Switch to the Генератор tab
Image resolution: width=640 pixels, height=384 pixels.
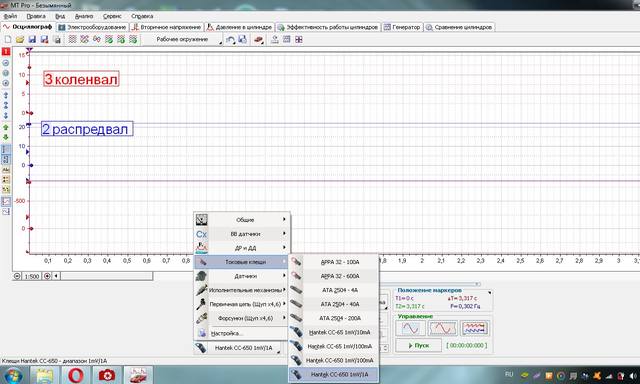pyautogui.click(x=402, y=27)
